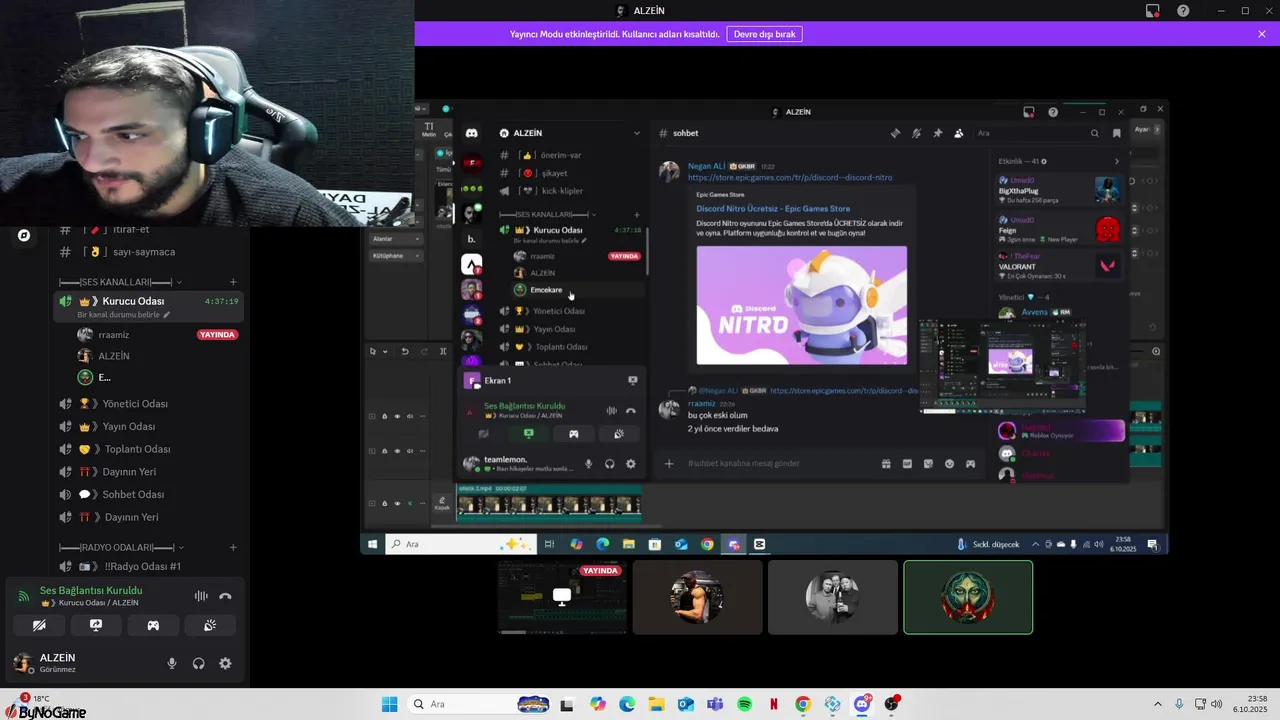This screenshot has width=1280, height=720.
Task: Open Microsoft Teams from the taskbar
Action: pyautogui.click(x=715, y=704)
